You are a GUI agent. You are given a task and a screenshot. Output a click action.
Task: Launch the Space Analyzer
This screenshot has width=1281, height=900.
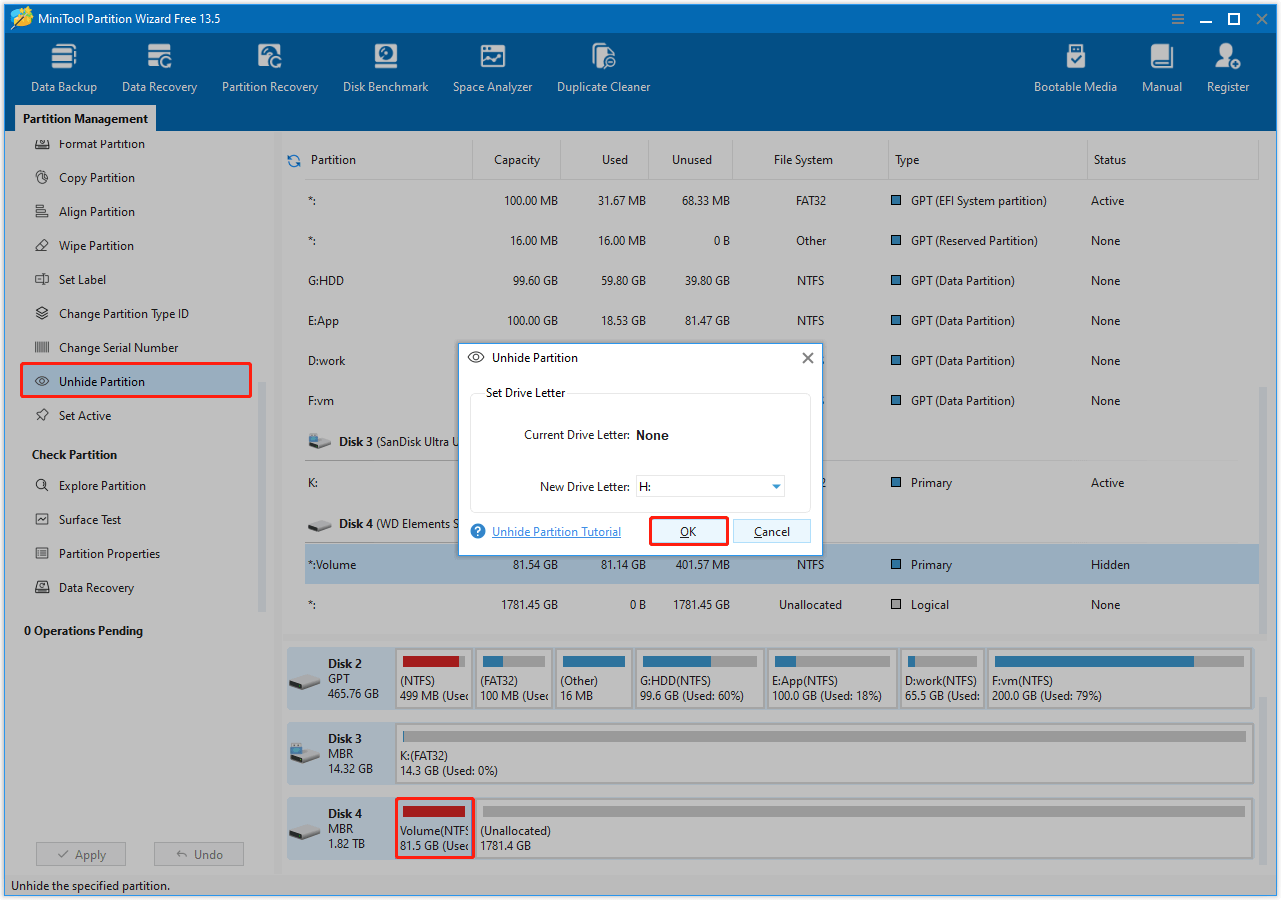coord(492,65)
